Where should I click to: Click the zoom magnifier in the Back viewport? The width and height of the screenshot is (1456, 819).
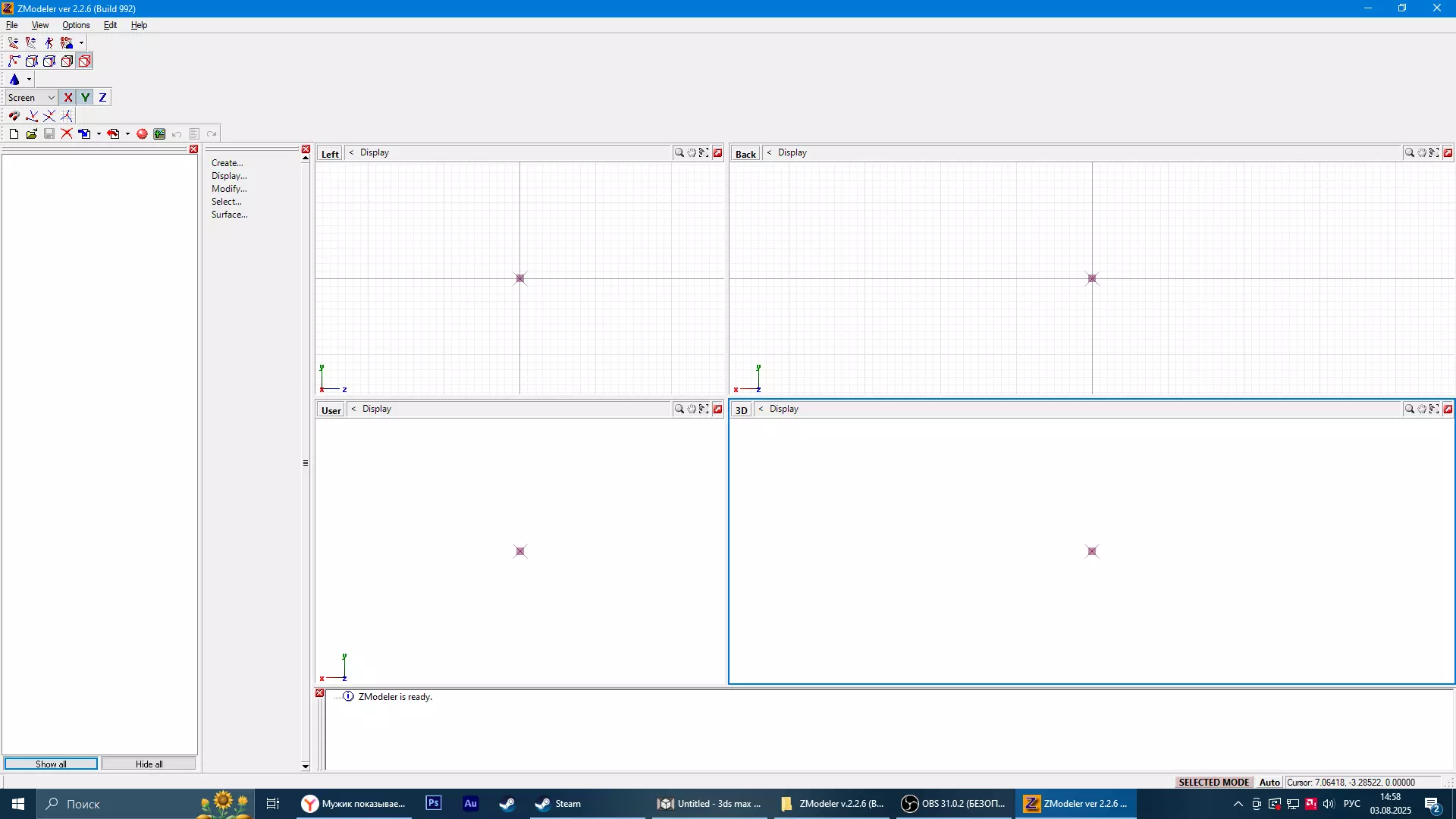click(1409, 153)
